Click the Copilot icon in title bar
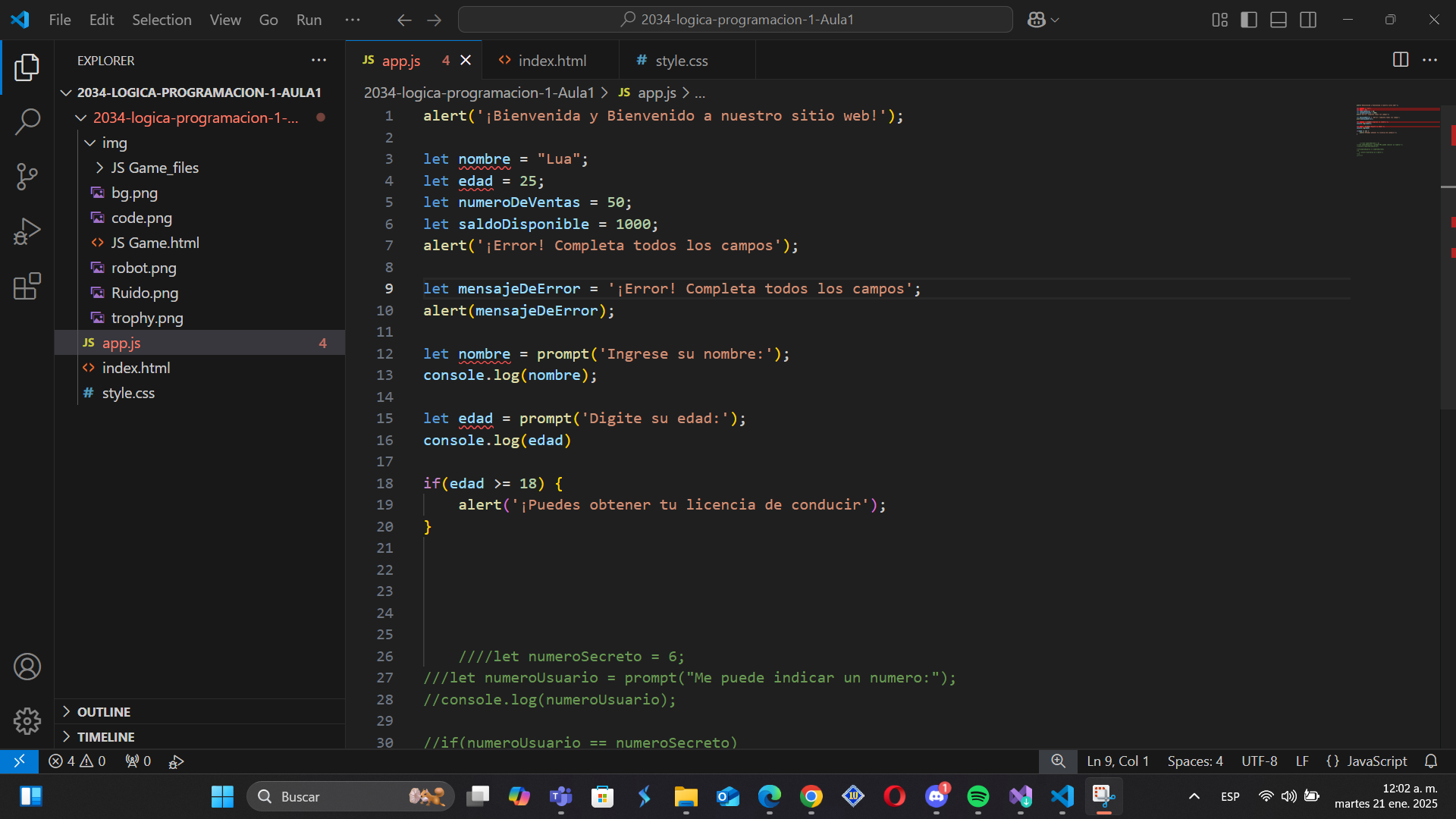This screenshot has width=1456, height=819. pyautogui.click(x=1036, y=20)
